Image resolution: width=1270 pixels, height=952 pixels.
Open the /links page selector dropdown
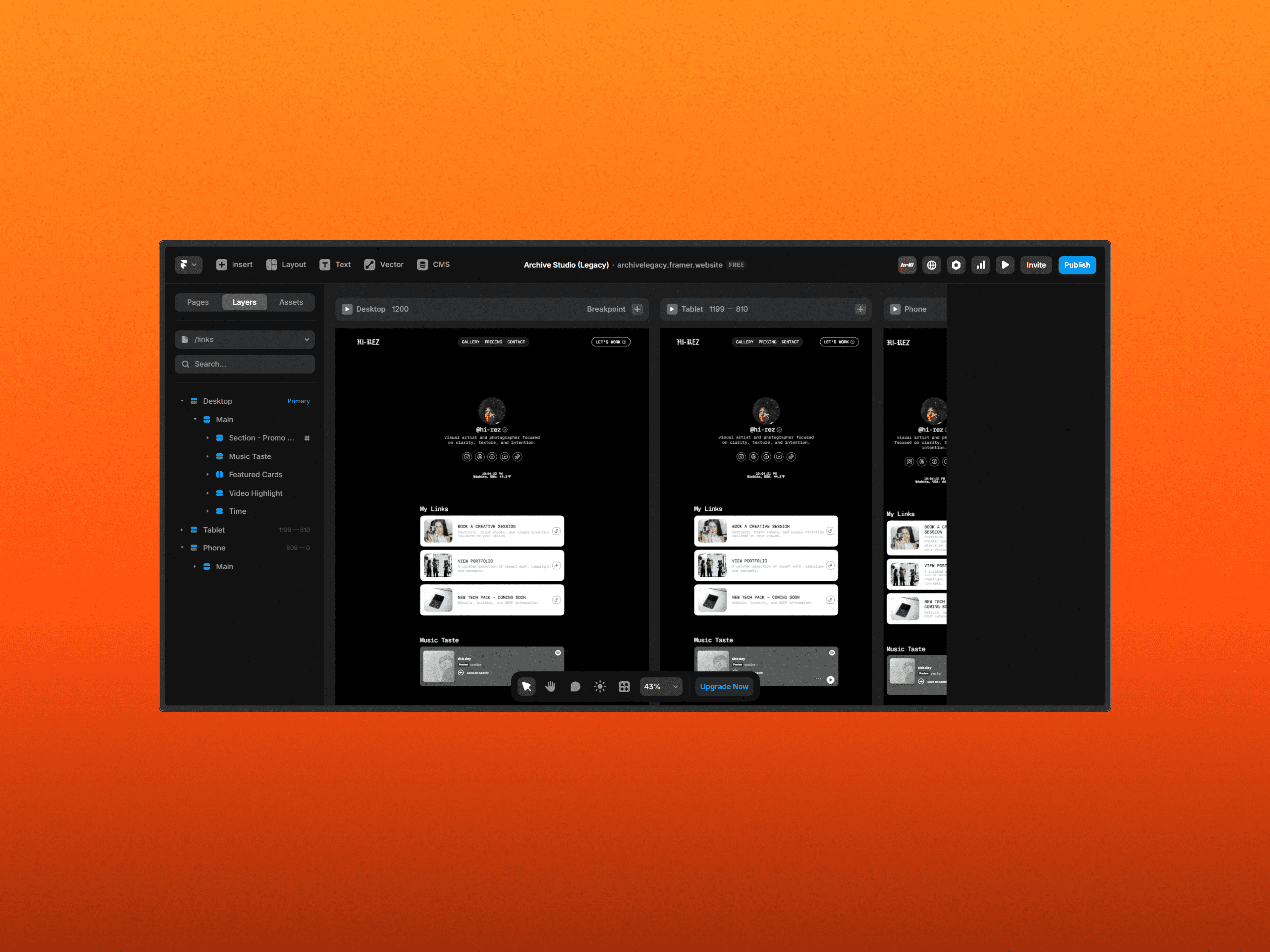pyautogui.click(x=245, y=340)
